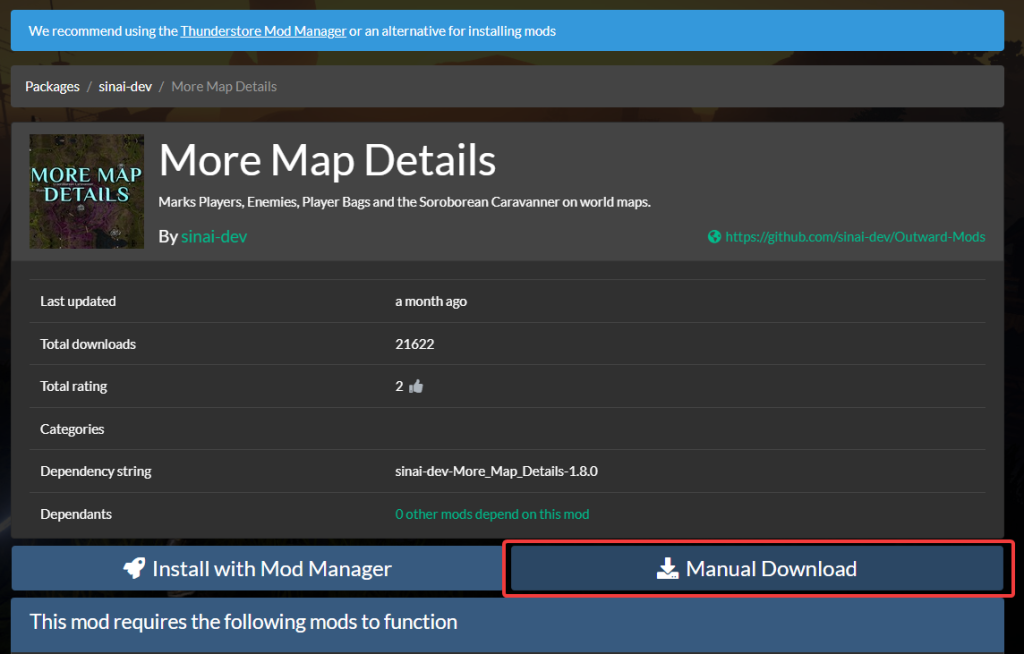
Task: Click the Total downloads label
Action: click(88, 344)
